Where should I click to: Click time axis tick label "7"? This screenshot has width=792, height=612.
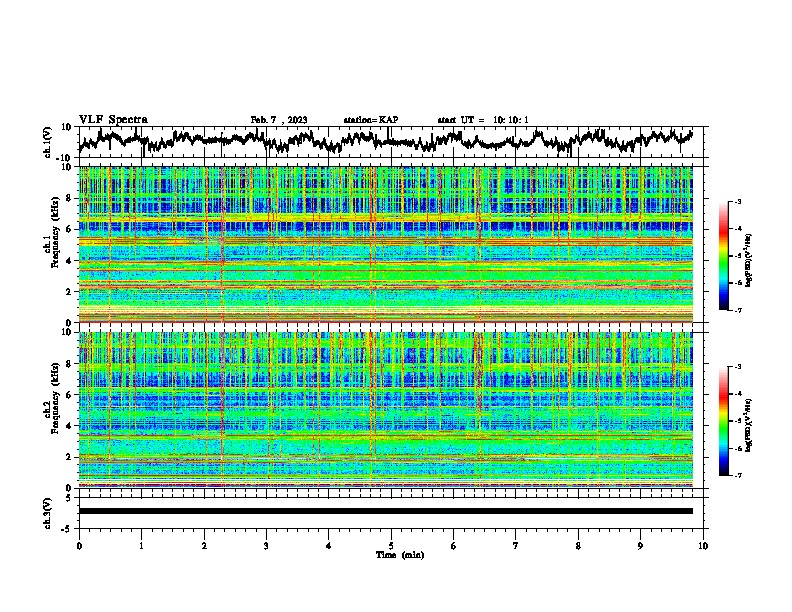(516, 546)
